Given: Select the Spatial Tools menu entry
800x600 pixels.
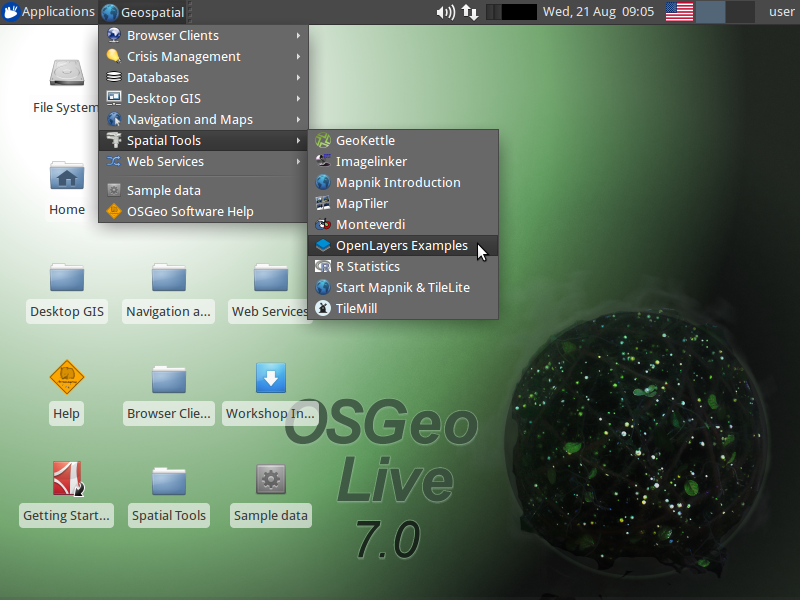Looking at the screenshot, I should tap(204, 140).
